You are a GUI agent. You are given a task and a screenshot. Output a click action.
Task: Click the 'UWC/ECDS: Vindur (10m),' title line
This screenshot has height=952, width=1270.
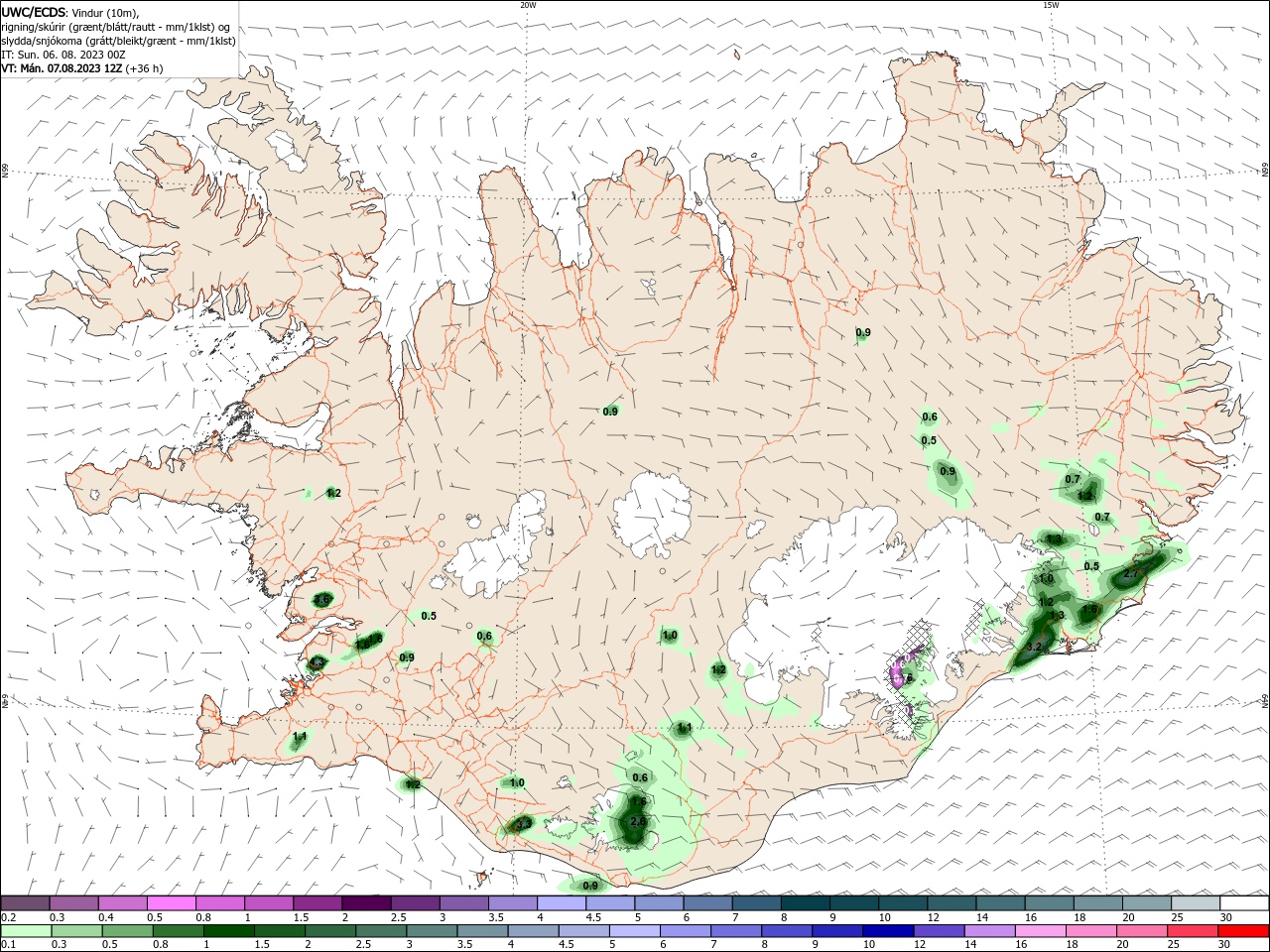pos(70,12)
